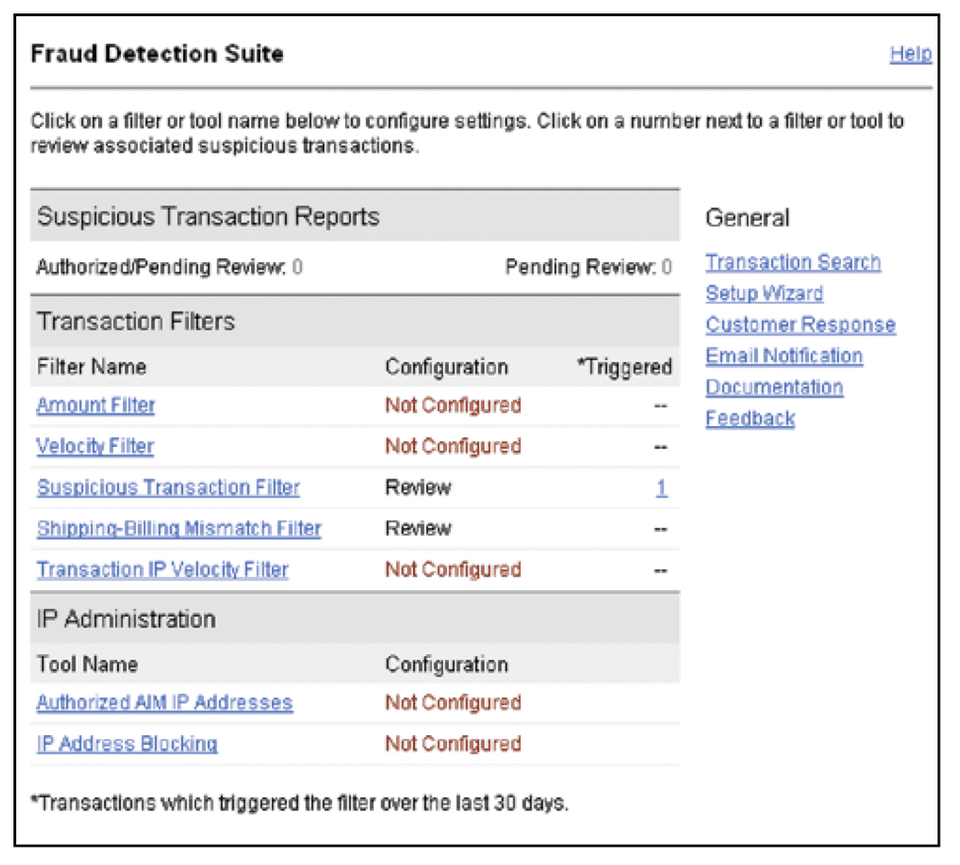Open IP Address Blocking tool
Viewport: 960px width, 865px height.
[x=127, y=743]
